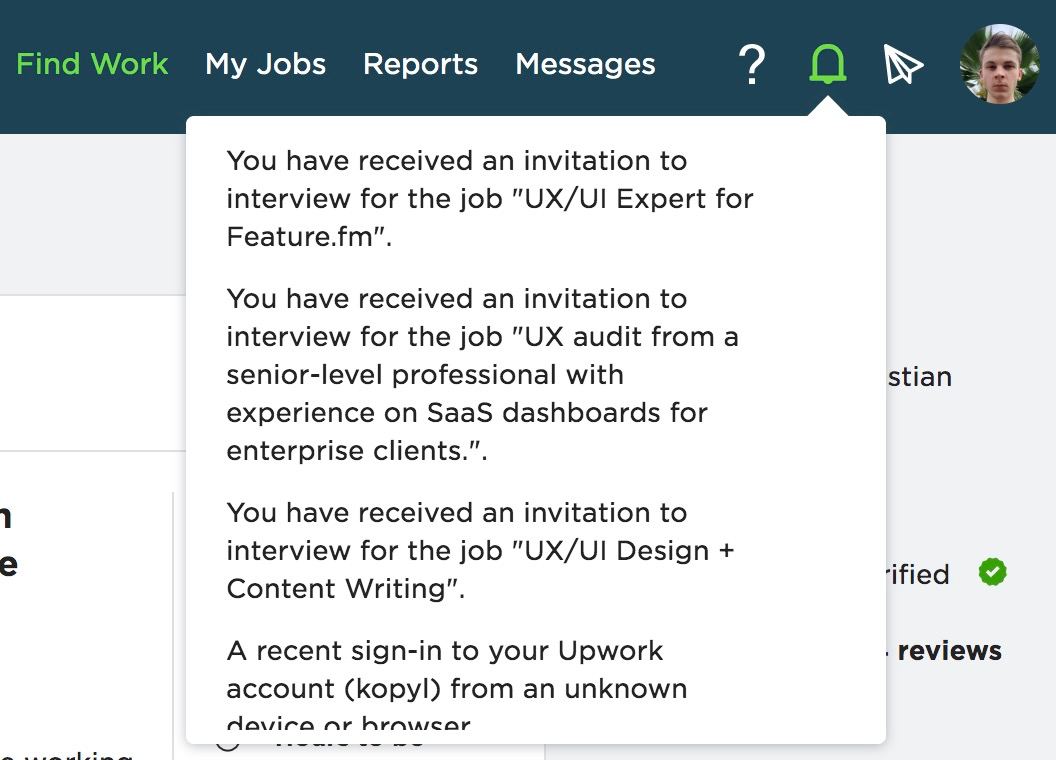Click the cut-off bold heading at left edge
The width and height of the screenshot is (1056, 760).
click(x=8, y=541)
